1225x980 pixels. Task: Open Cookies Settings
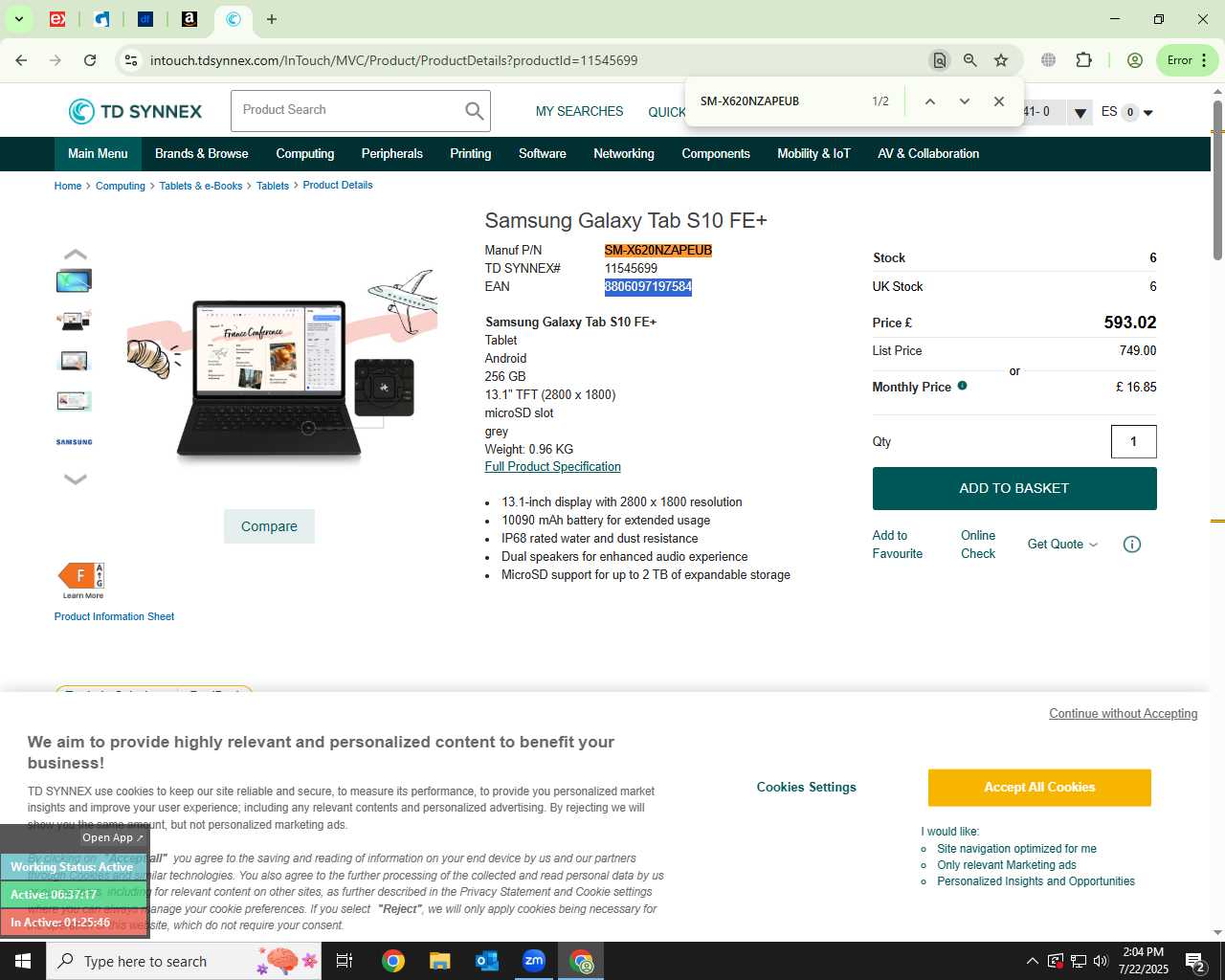[807, 788]
